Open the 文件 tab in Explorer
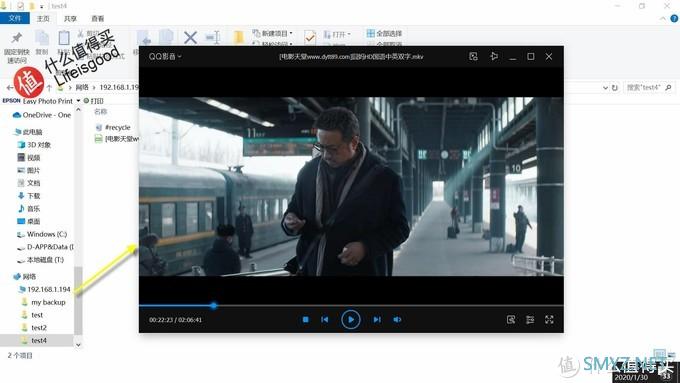This screenshot has width=680, height=383. (x=15, y=18)
